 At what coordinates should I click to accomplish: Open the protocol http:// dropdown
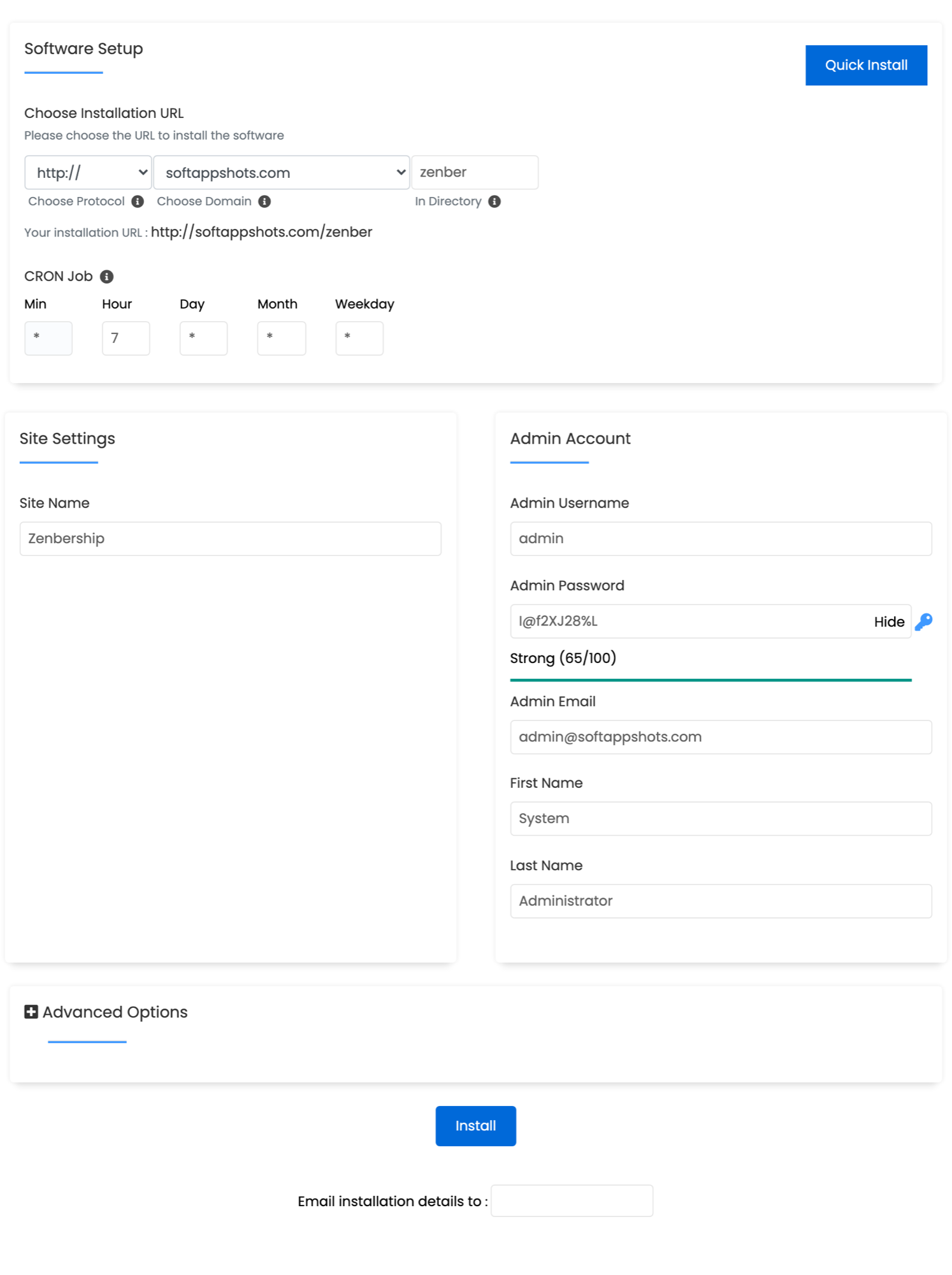[88, 173]
